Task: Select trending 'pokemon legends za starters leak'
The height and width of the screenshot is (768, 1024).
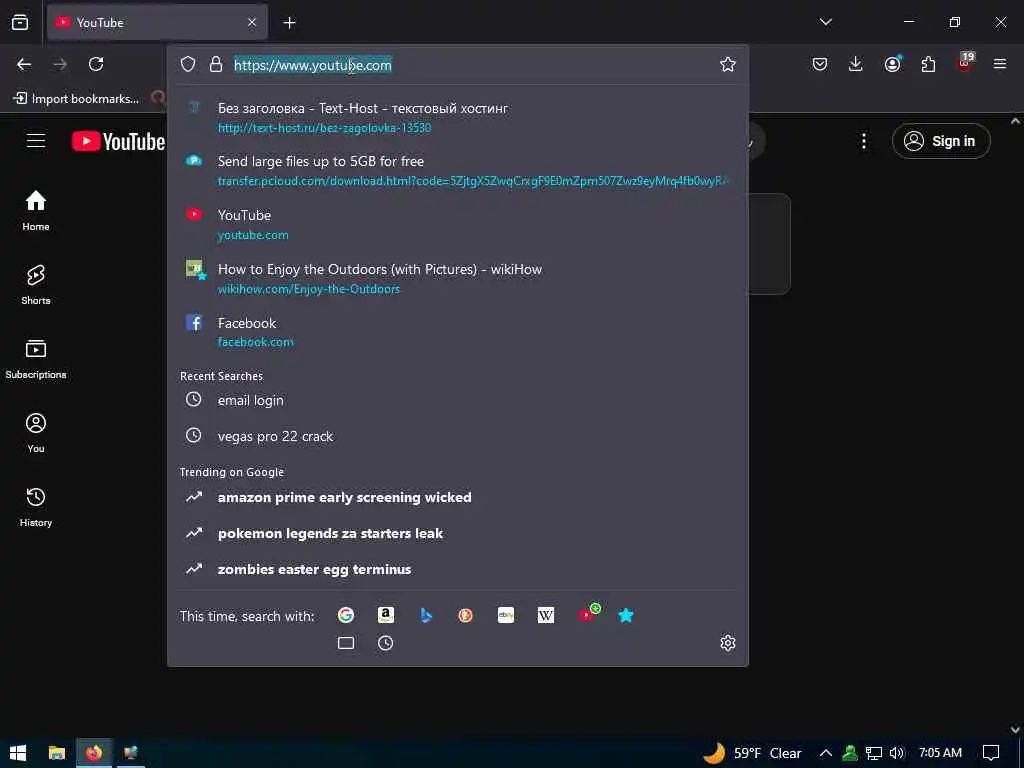Action: click(457, 534)
